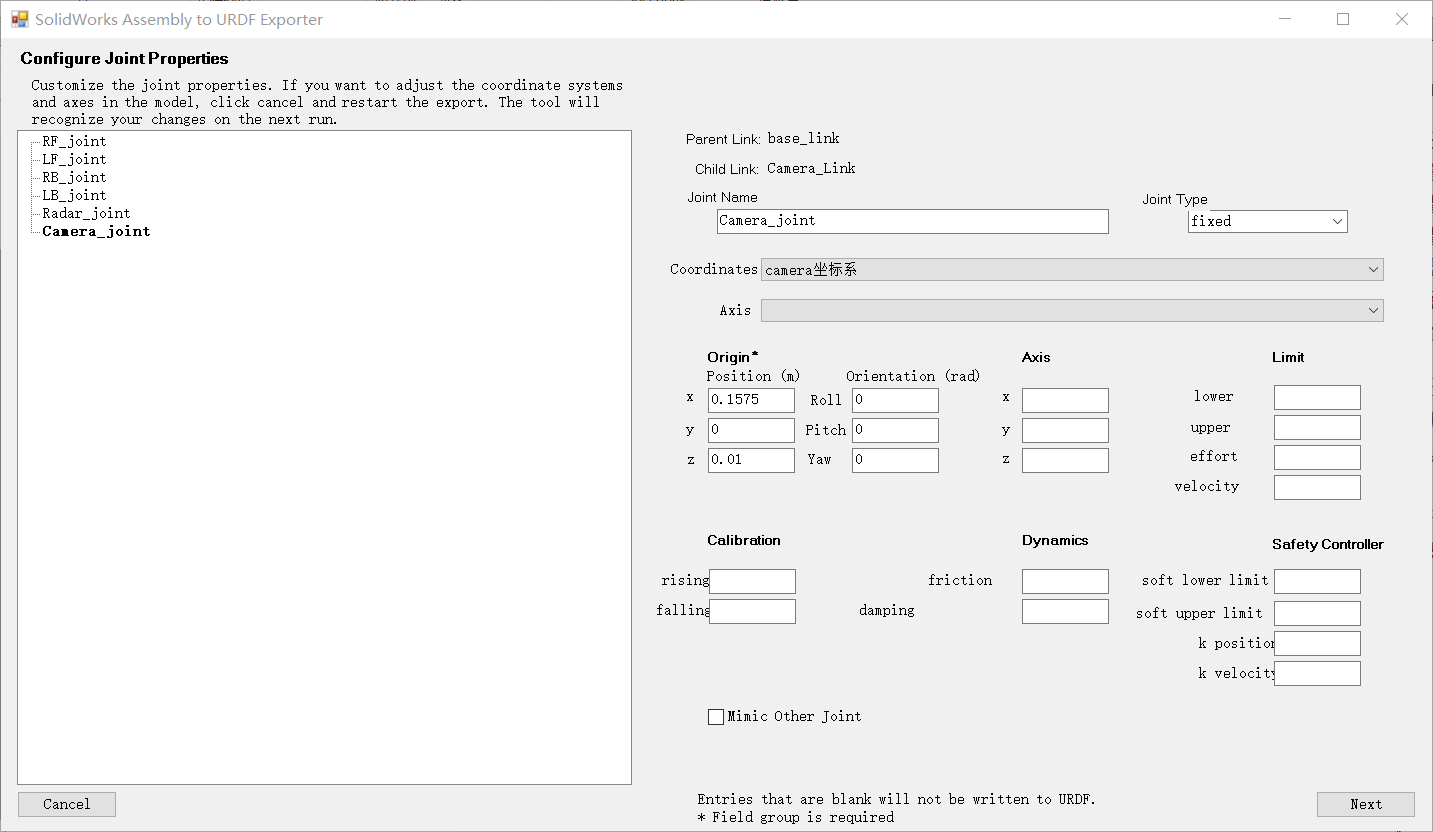Screen dimensions: 1433x832
Task: Maximize the exporter window
Action: pos(1343,19)
